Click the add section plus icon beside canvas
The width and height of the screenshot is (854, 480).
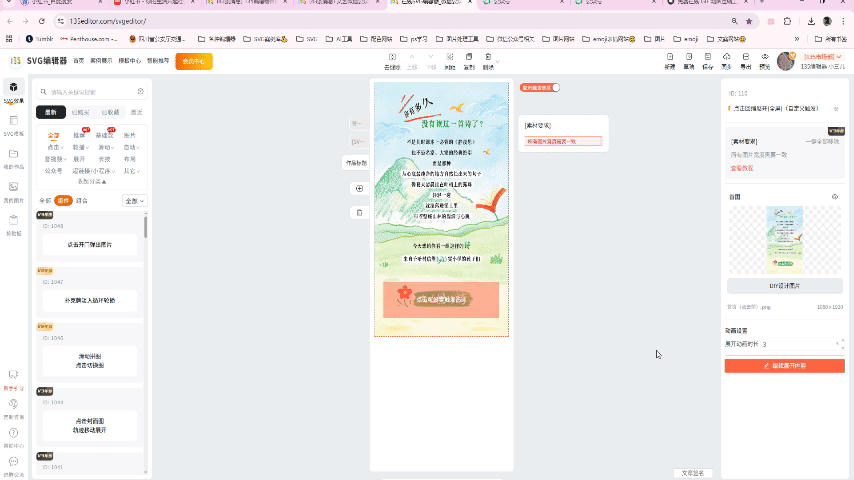pyautogui.click(x=359, y=189)
